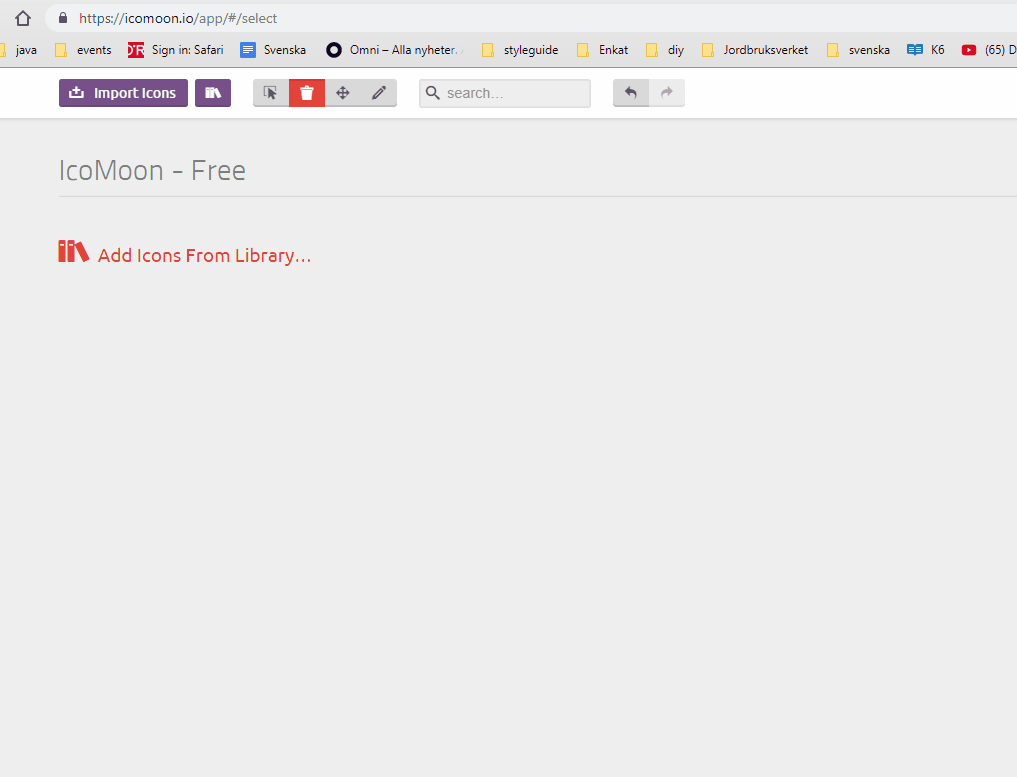Activate the red trash Remove tool

[x=307, y=93]
